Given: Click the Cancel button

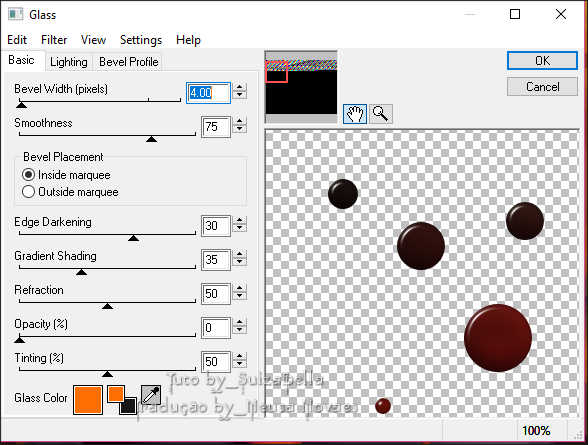Looking at the screenshot, I should tap(542, 87).
